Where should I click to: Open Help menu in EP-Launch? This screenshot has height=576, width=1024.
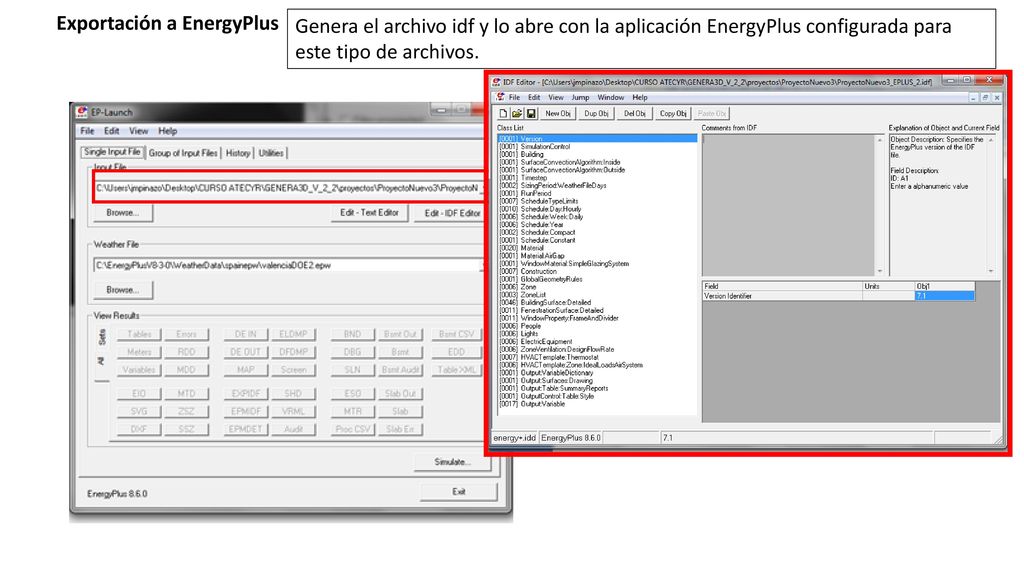pos(168,131)
